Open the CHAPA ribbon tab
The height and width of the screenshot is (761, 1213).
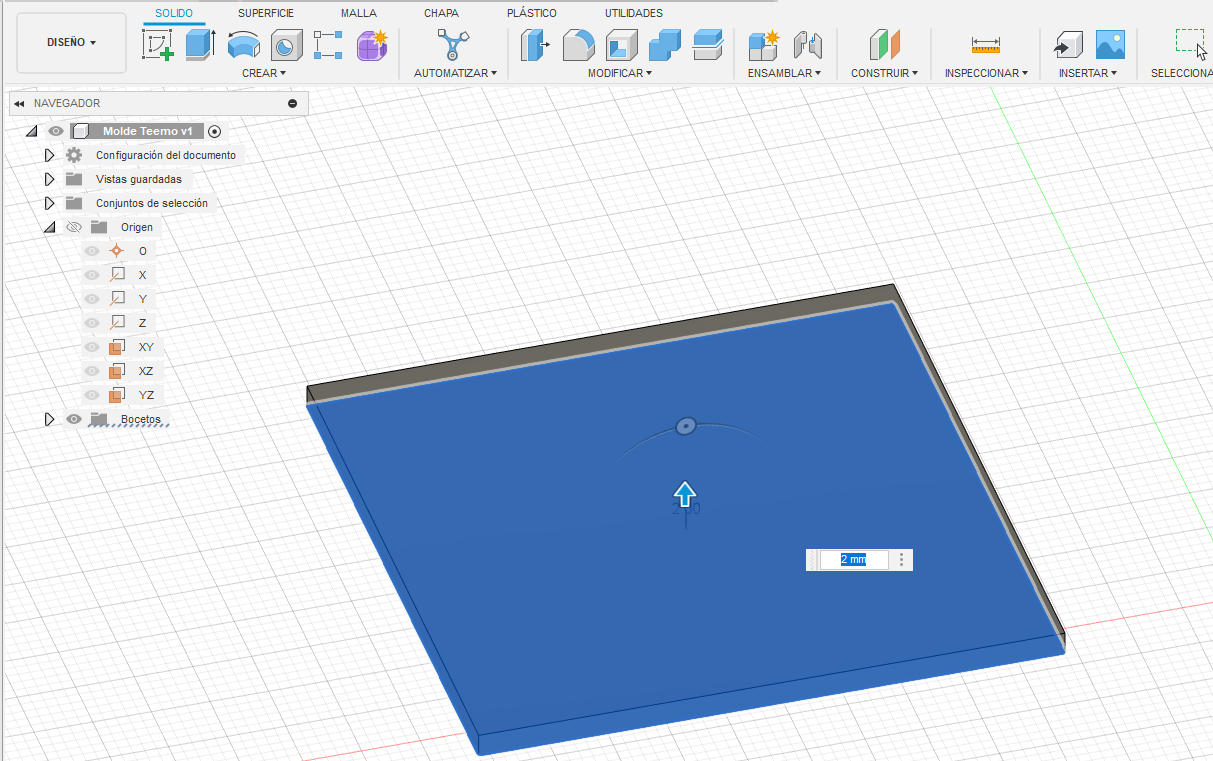(440, 13)
